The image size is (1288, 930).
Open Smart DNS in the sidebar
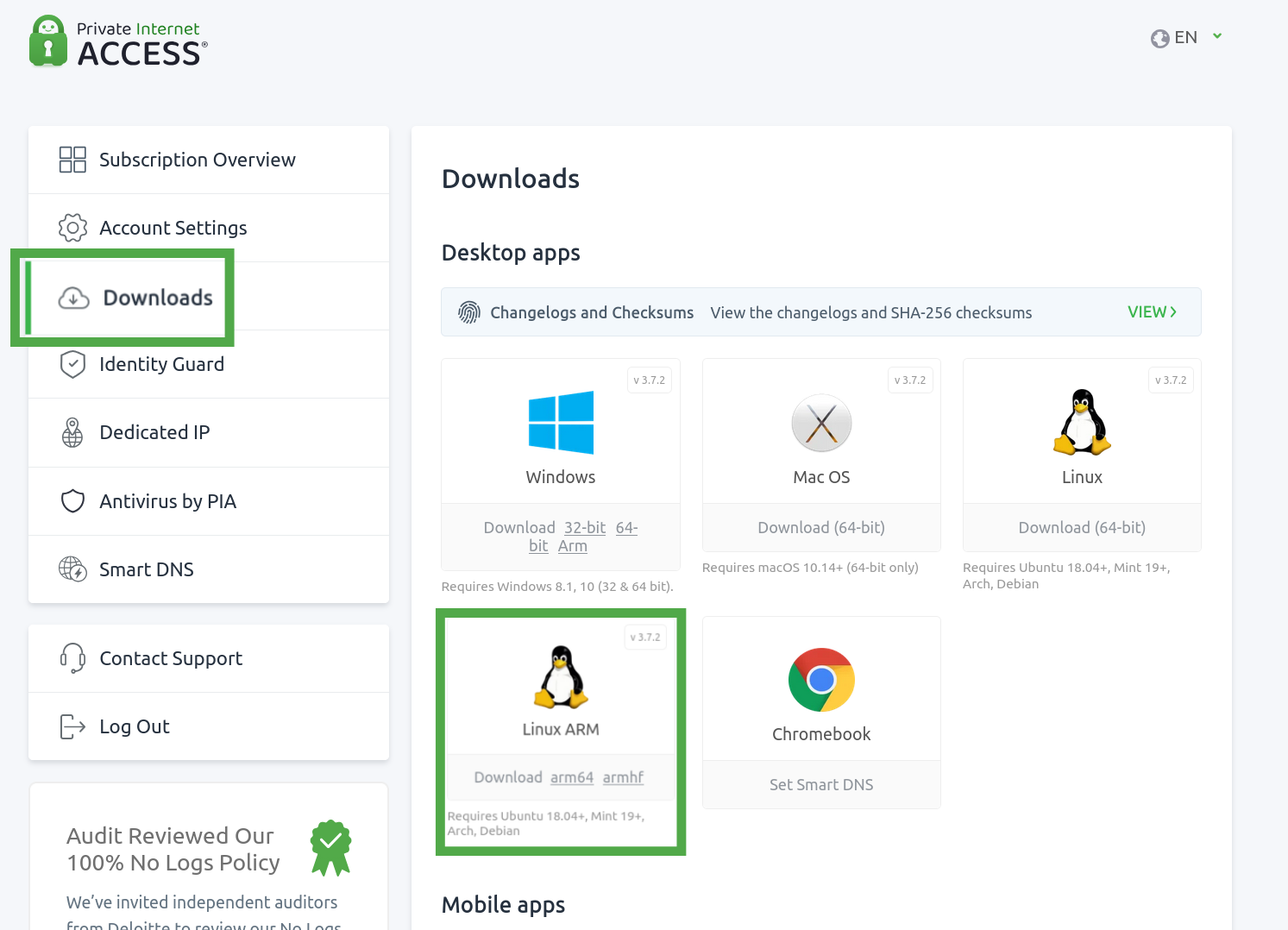point(209,569)
